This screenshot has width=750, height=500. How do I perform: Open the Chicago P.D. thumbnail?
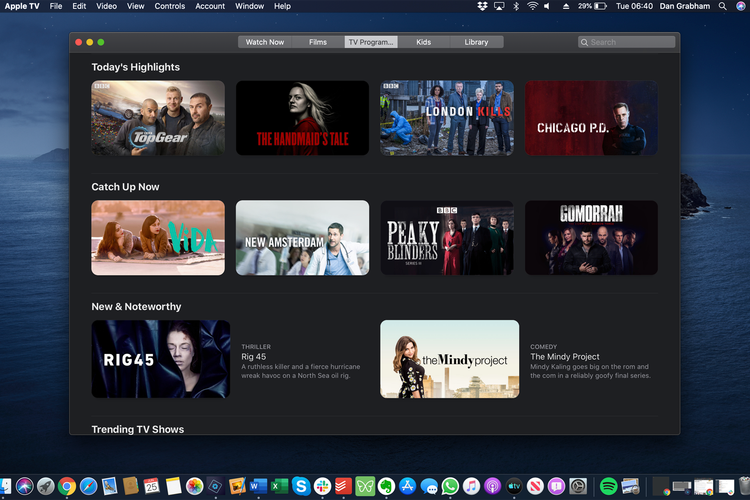point(591,118)
